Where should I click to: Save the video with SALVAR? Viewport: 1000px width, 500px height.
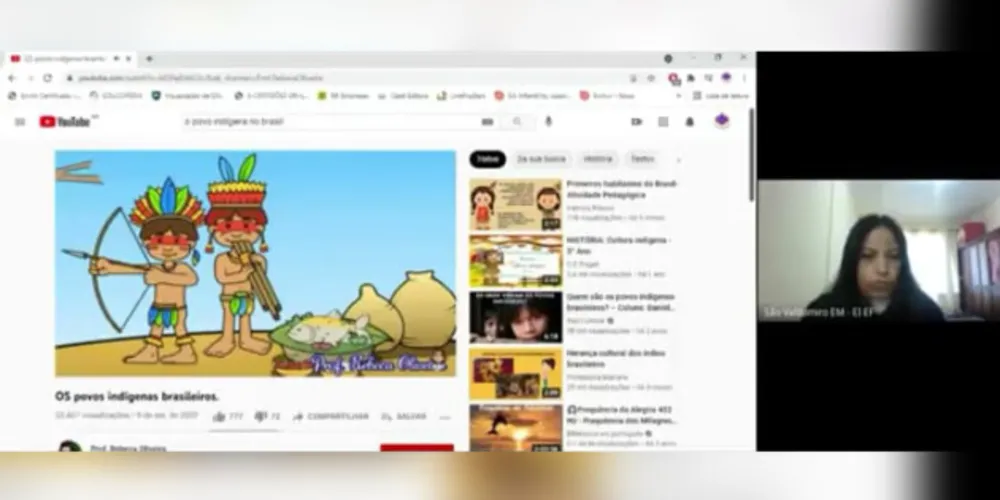(x=404, y=416)
